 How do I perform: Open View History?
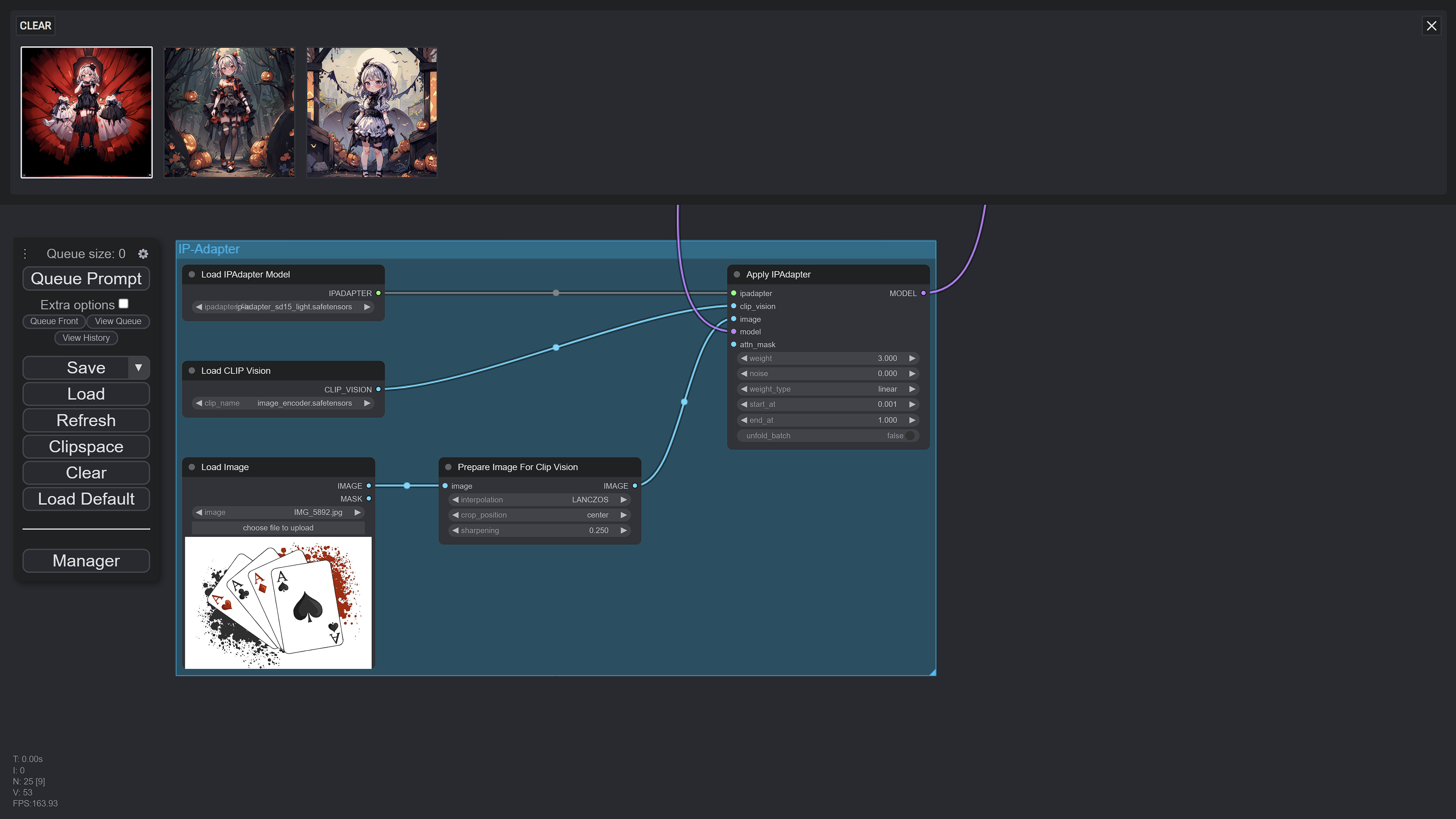point(86,338)
